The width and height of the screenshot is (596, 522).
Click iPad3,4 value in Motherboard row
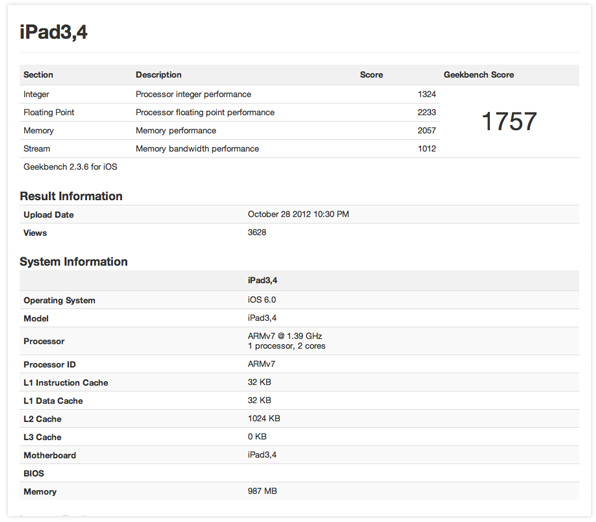pyautogui.click(x=262, y=455)
